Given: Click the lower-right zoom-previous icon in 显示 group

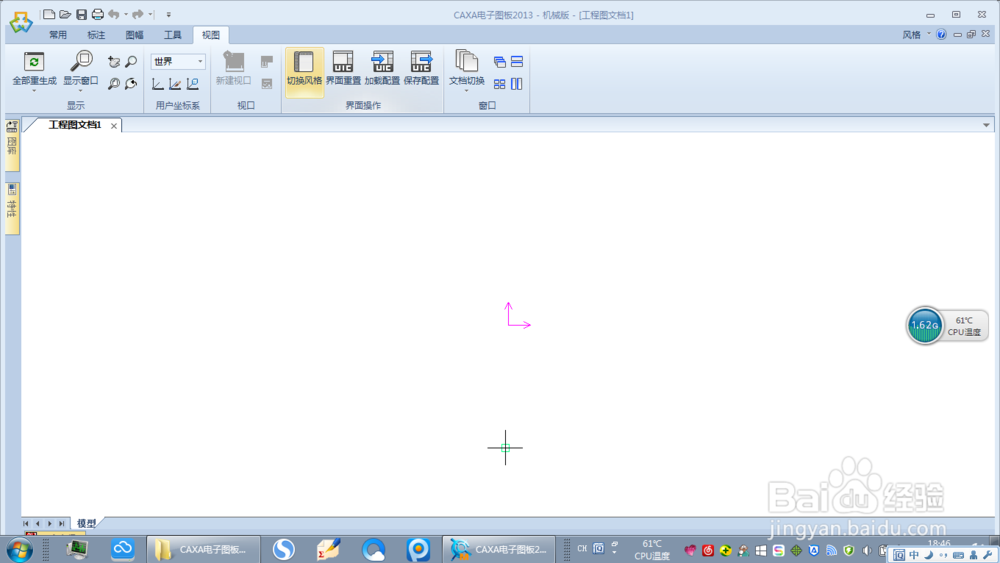Looking at the screenshot, I should pos(131,84).
